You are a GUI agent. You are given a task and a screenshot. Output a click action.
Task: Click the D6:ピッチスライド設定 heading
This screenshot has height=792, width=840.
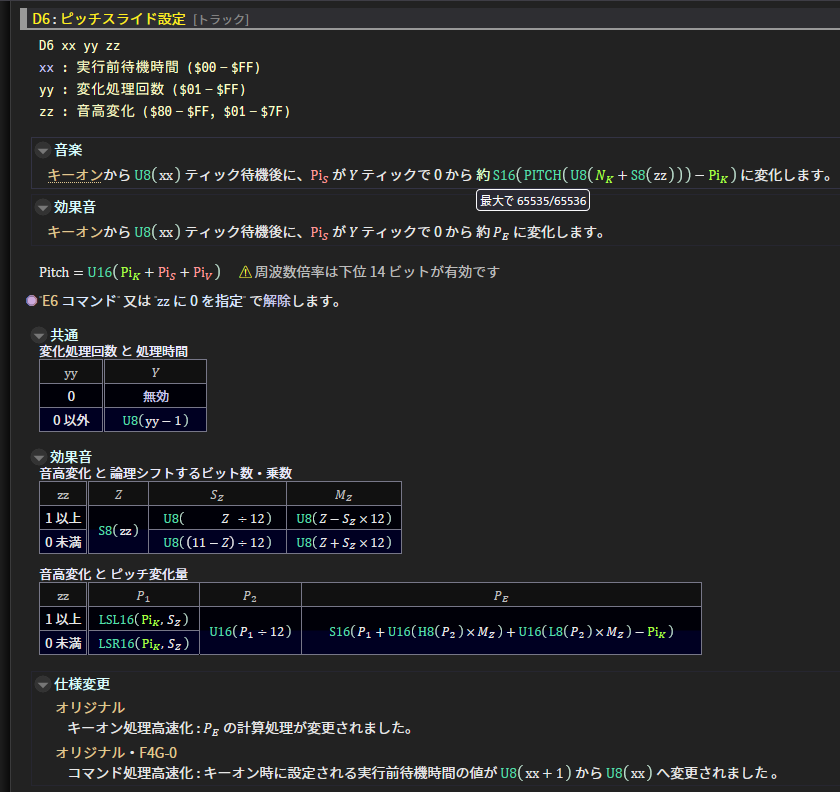(109, 19)
